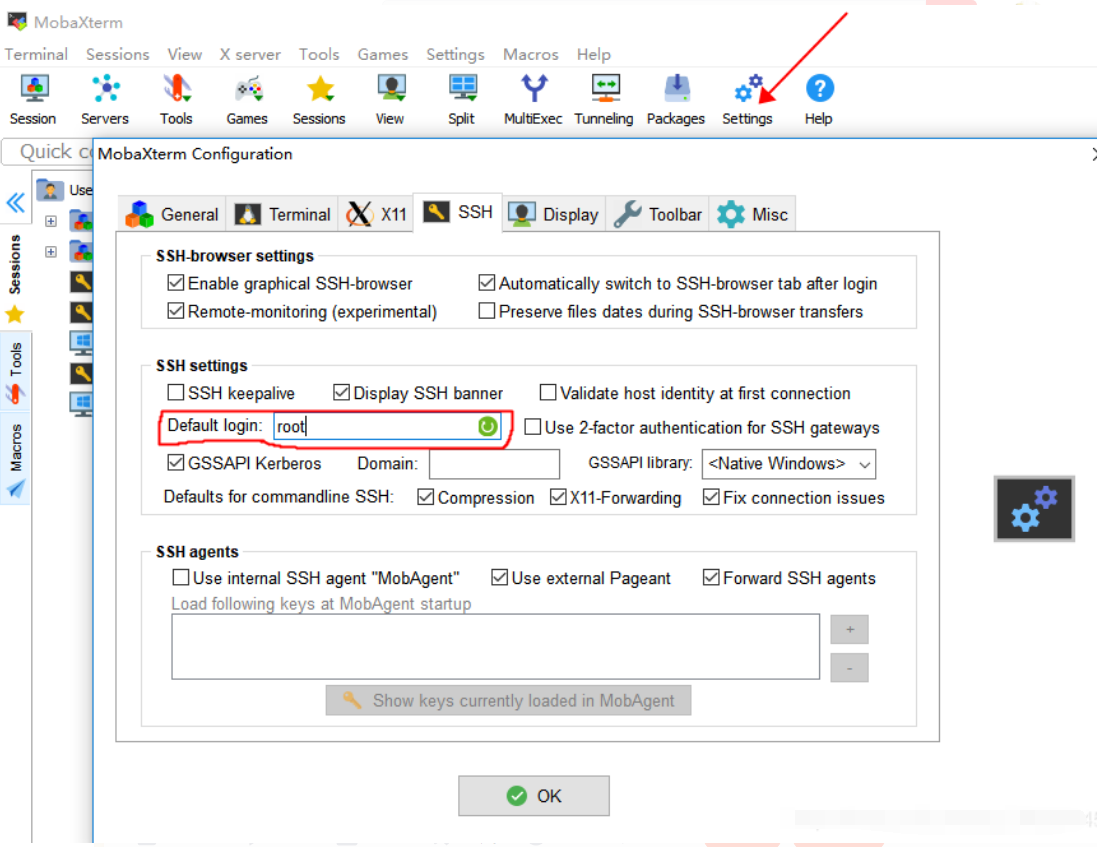Toggle Display SSH banner checkbox
The height and width of the screenshot is (847, 1097).
(341, 392)
